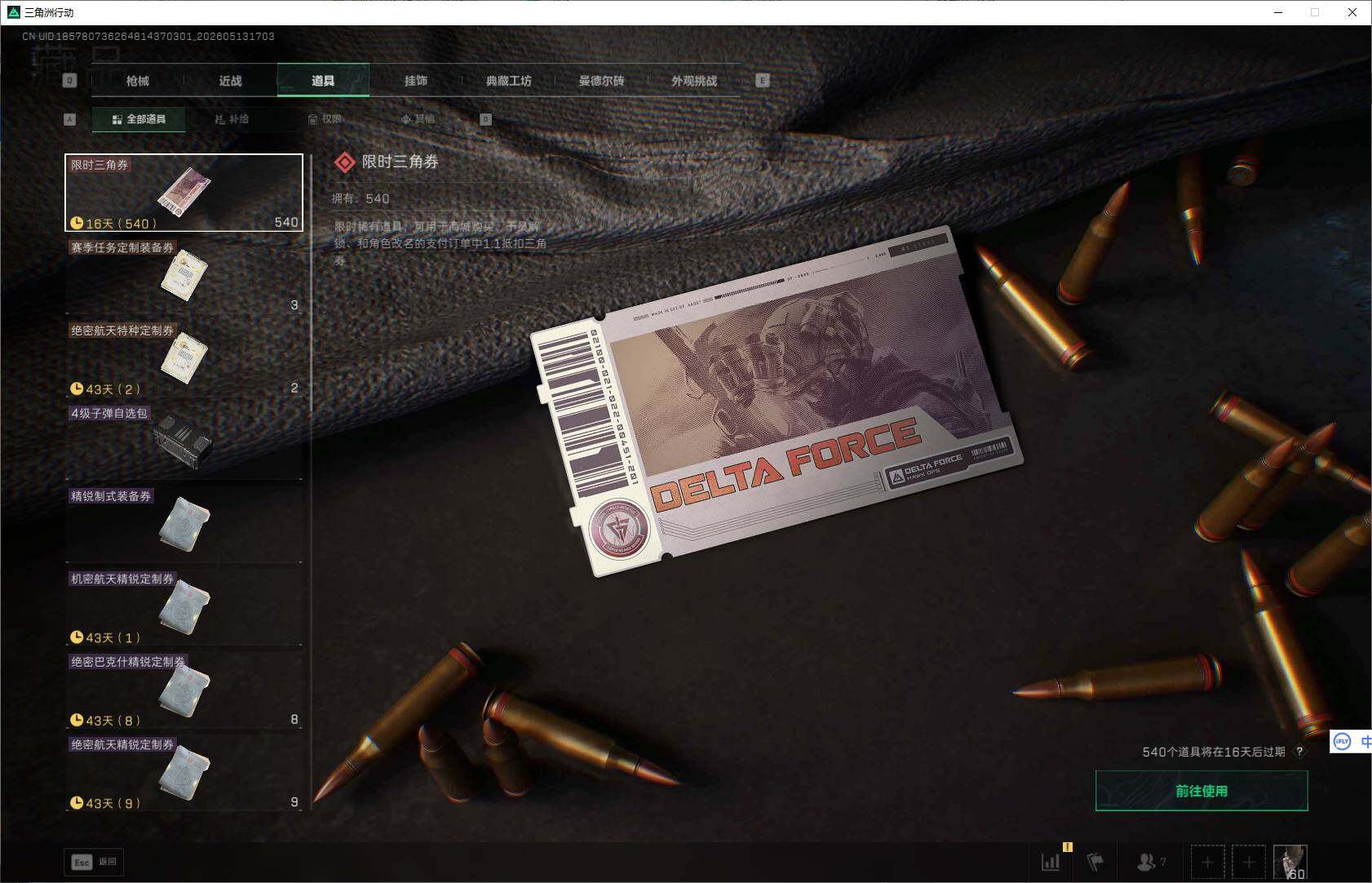Click the iFLY input method icon

(x=1342, y=741)
